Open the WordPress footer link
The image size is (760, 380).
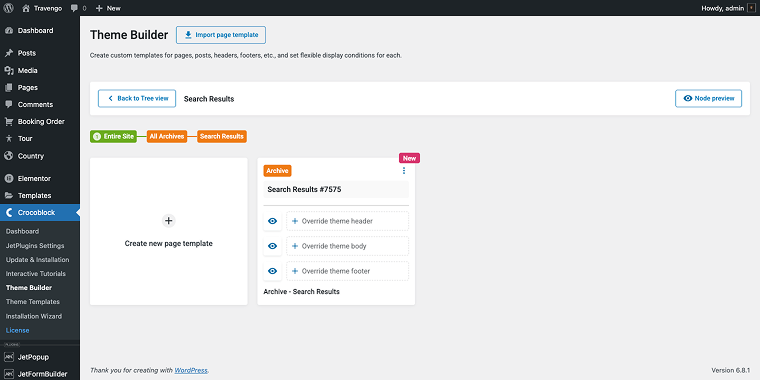tap(191, 370)
